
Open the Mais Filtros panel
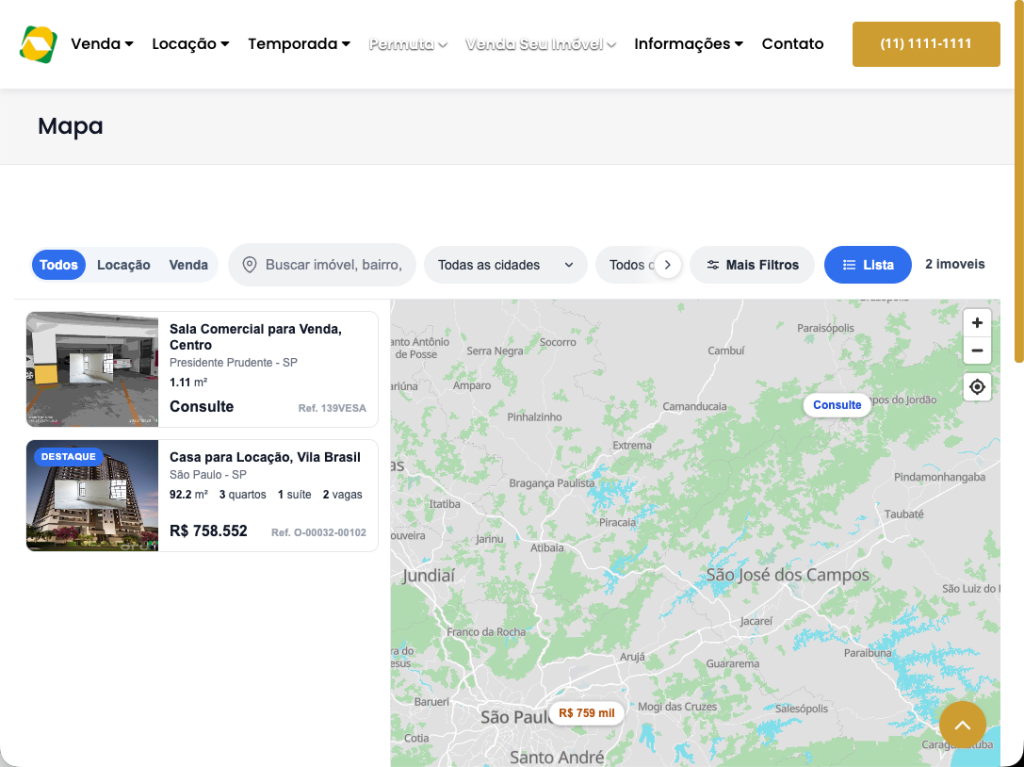click(752, 265)
